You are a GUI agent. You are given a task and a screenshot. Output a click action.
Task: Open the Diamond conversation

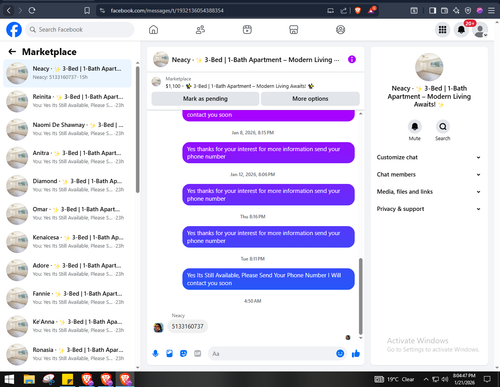pos(68,186)
